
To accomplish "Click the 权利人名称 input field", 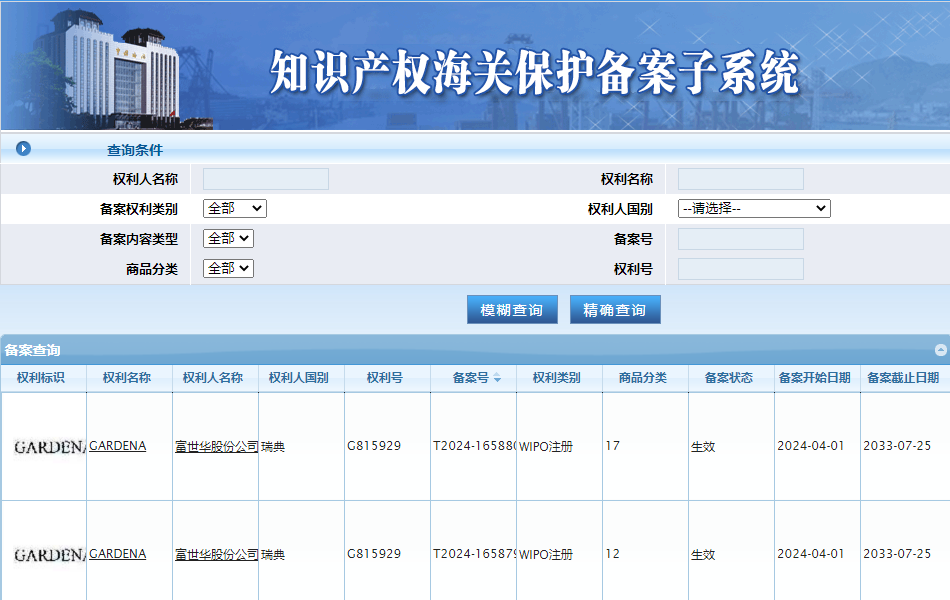I will point(265,178).
